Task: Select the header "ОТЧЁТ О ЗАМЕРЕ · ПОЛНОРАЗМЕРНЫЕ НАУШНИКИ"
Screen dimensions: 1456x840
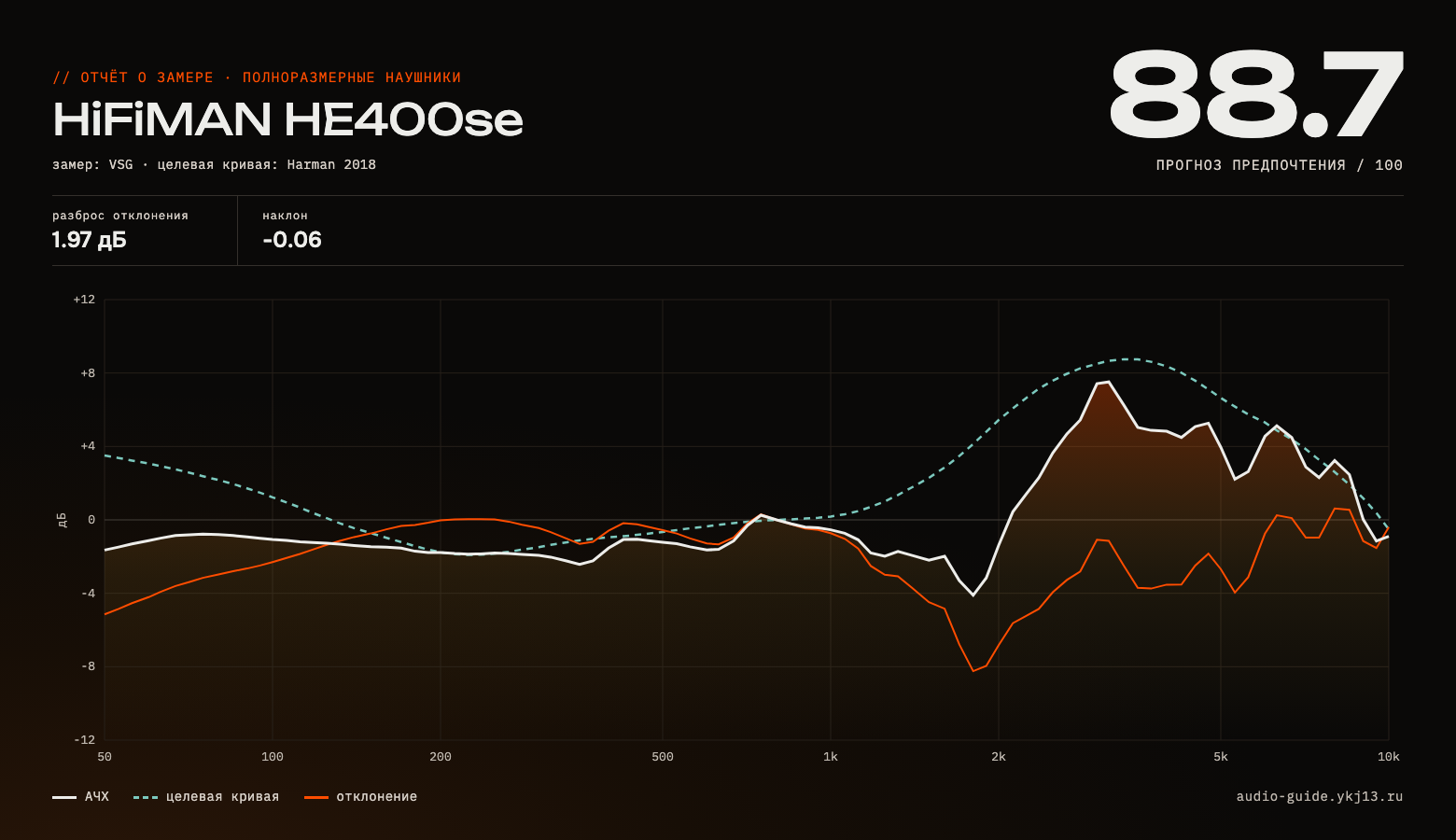Action: point(271,77)
